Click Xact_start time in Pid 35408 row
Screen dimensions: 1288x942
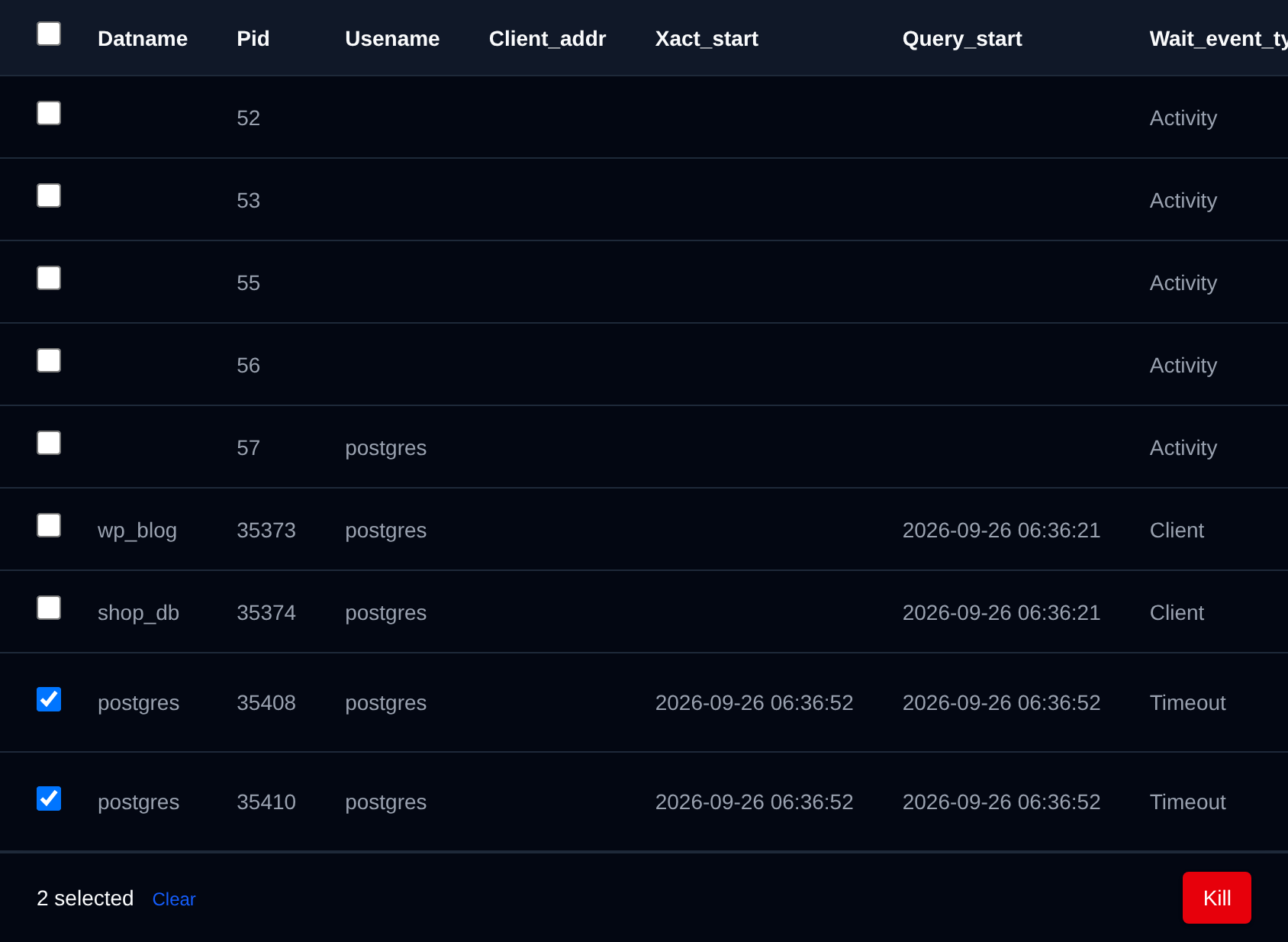(x=754, y=703)
